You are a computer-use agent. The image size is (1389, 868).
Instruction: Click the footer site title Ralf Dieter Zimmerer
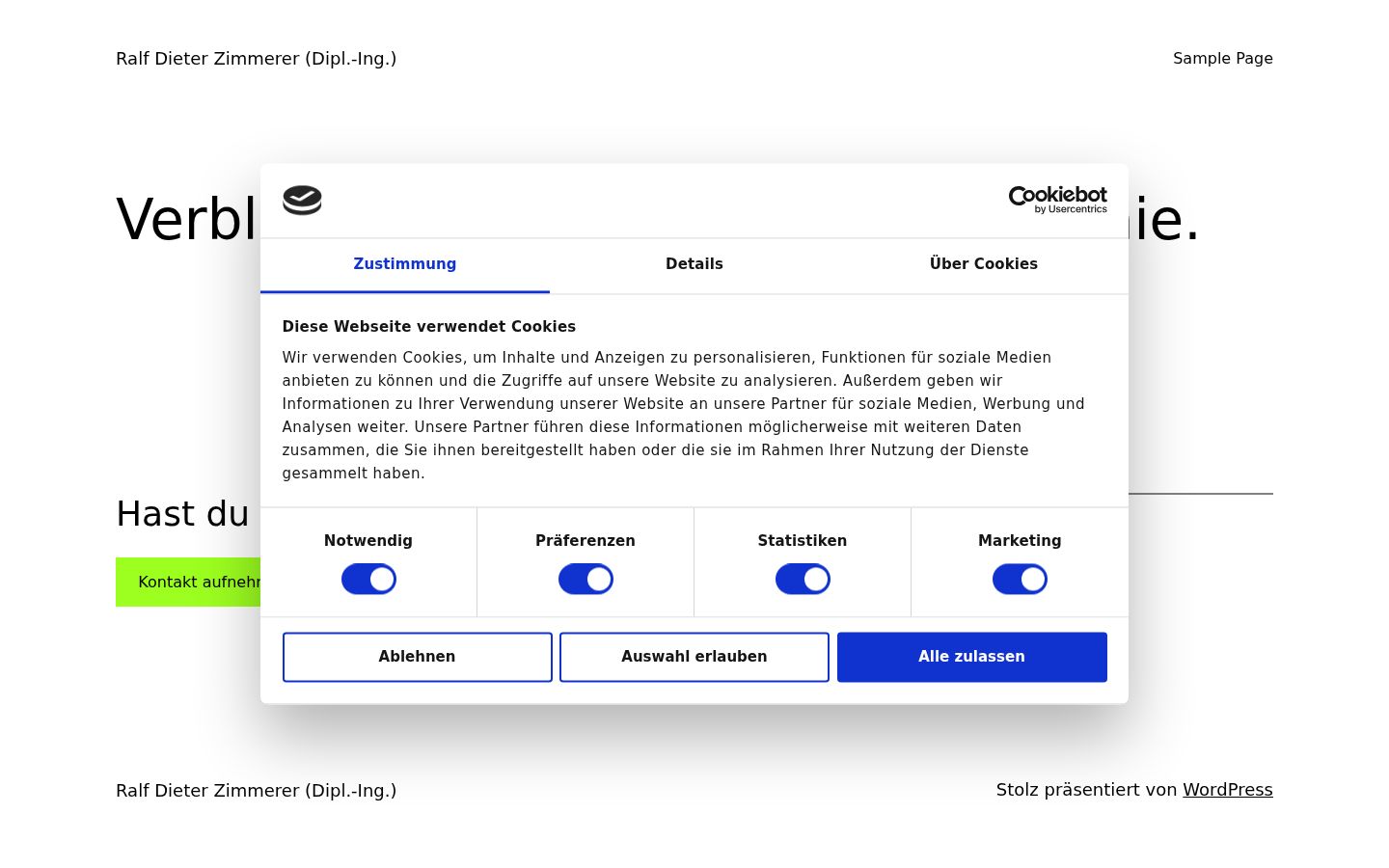pos(256,791)
